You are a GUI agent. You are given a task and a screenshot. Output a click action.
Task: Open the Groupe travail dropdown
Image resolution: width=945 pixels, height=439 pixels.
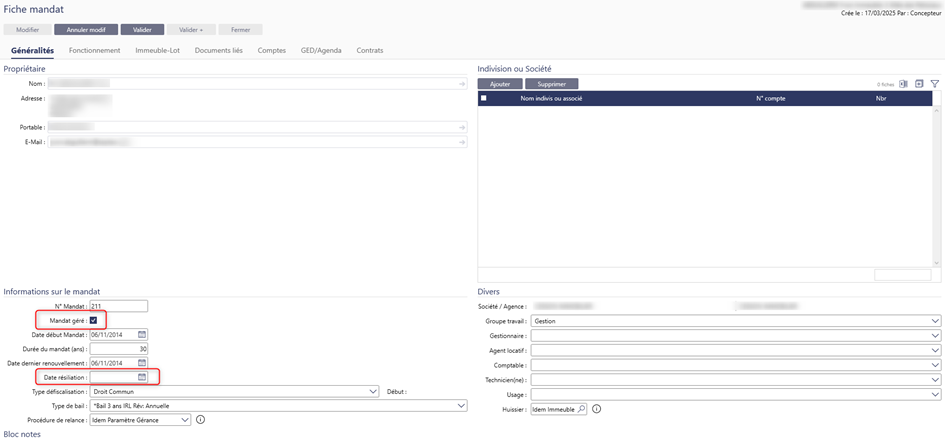coord(935,321)
